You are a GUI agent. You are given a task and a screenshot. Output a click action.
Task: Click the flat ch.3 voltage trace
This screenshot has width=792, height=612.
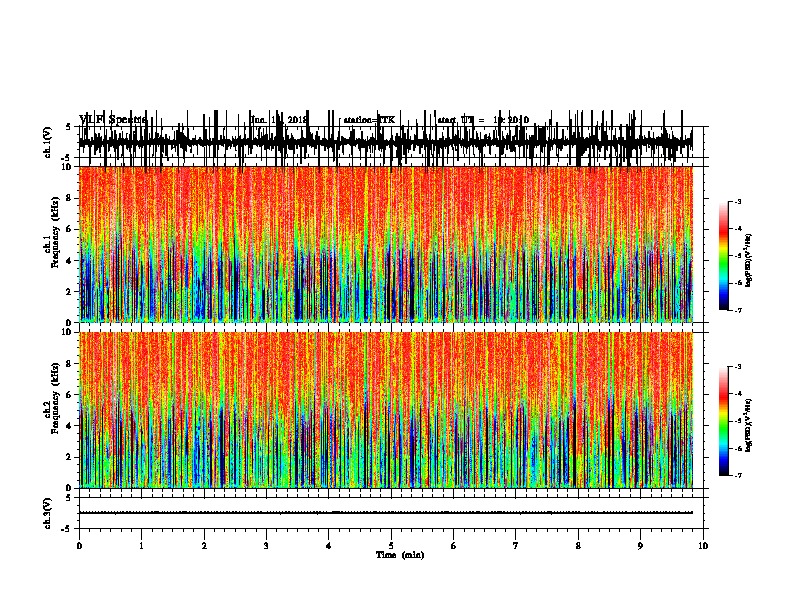(x=386, y=513)
